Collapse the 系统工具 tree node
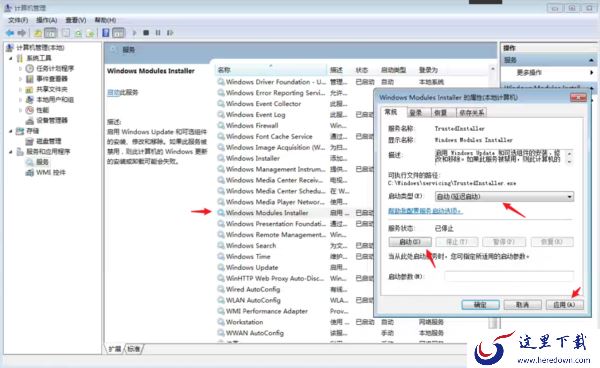 [11, 58]
